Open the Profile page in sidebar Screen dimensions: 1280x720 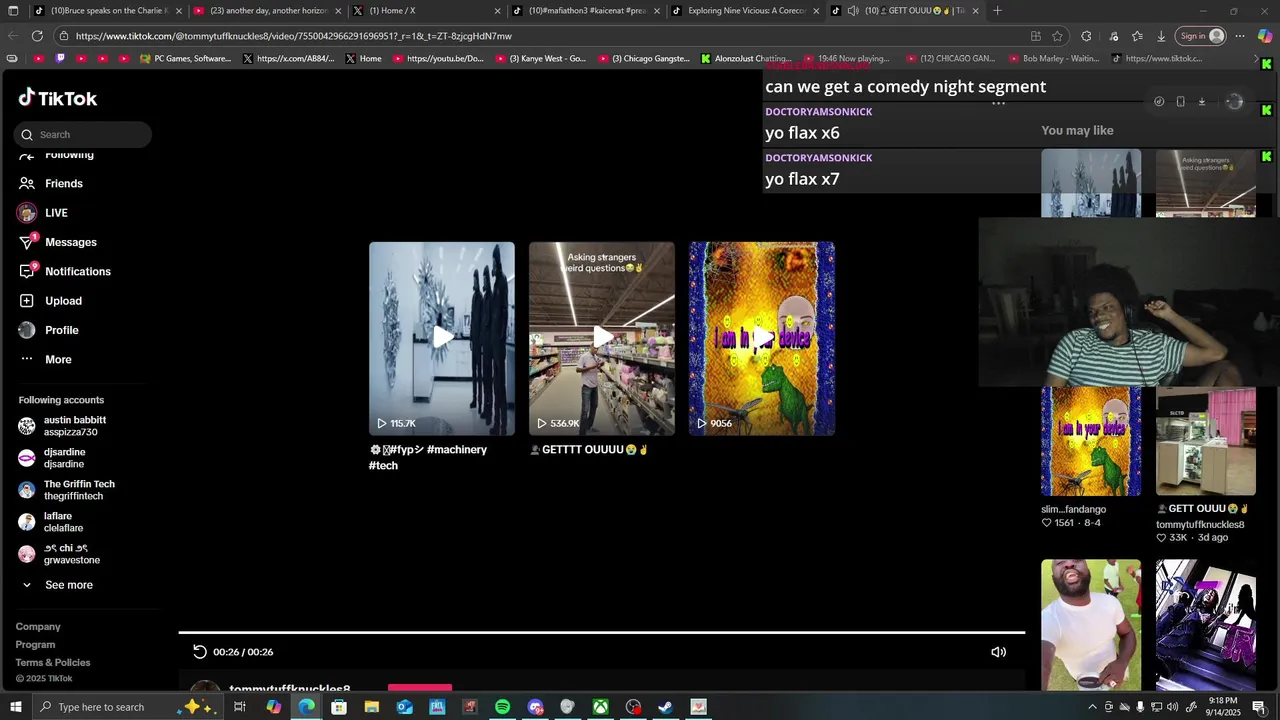[48, 330]
